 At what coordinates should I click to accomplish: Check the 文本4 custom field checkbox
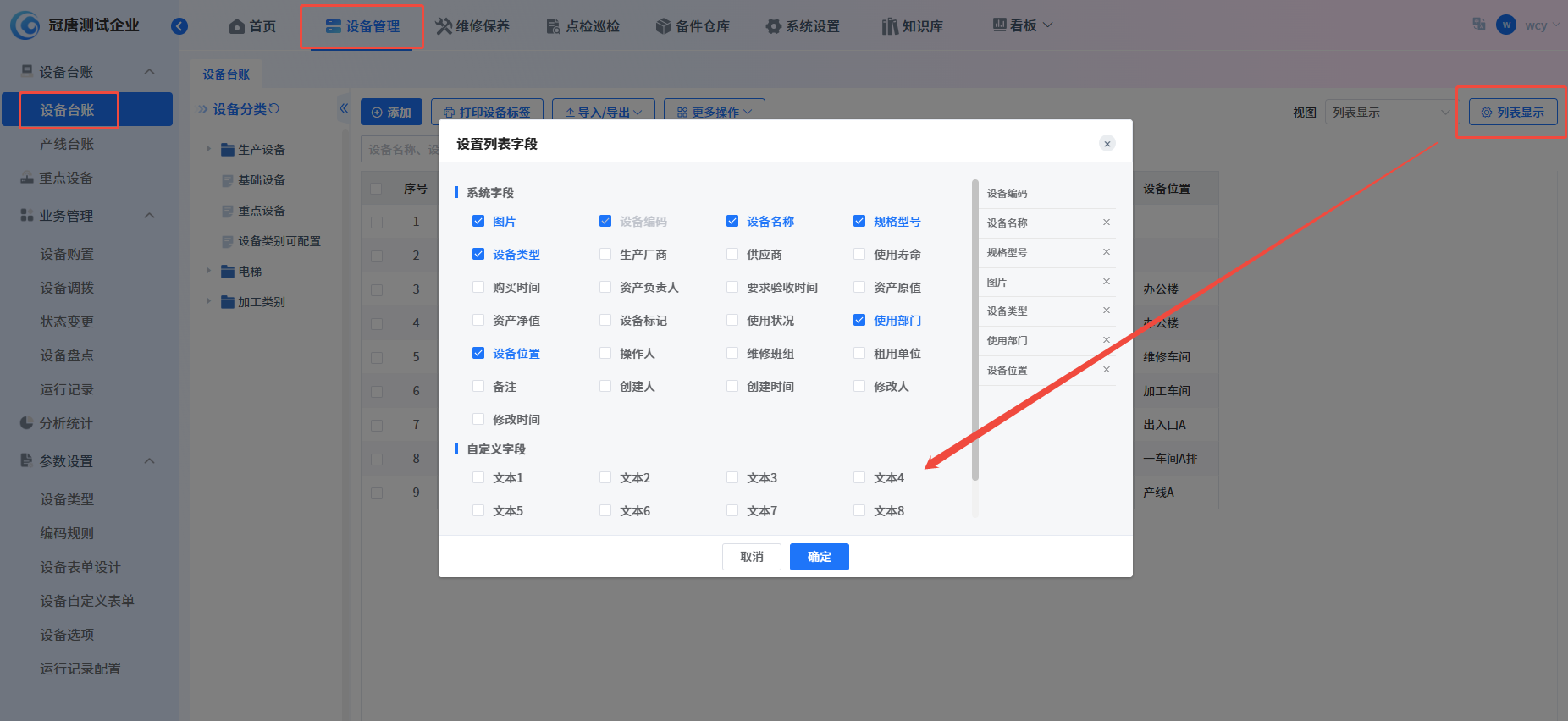(x=859, y=478)
